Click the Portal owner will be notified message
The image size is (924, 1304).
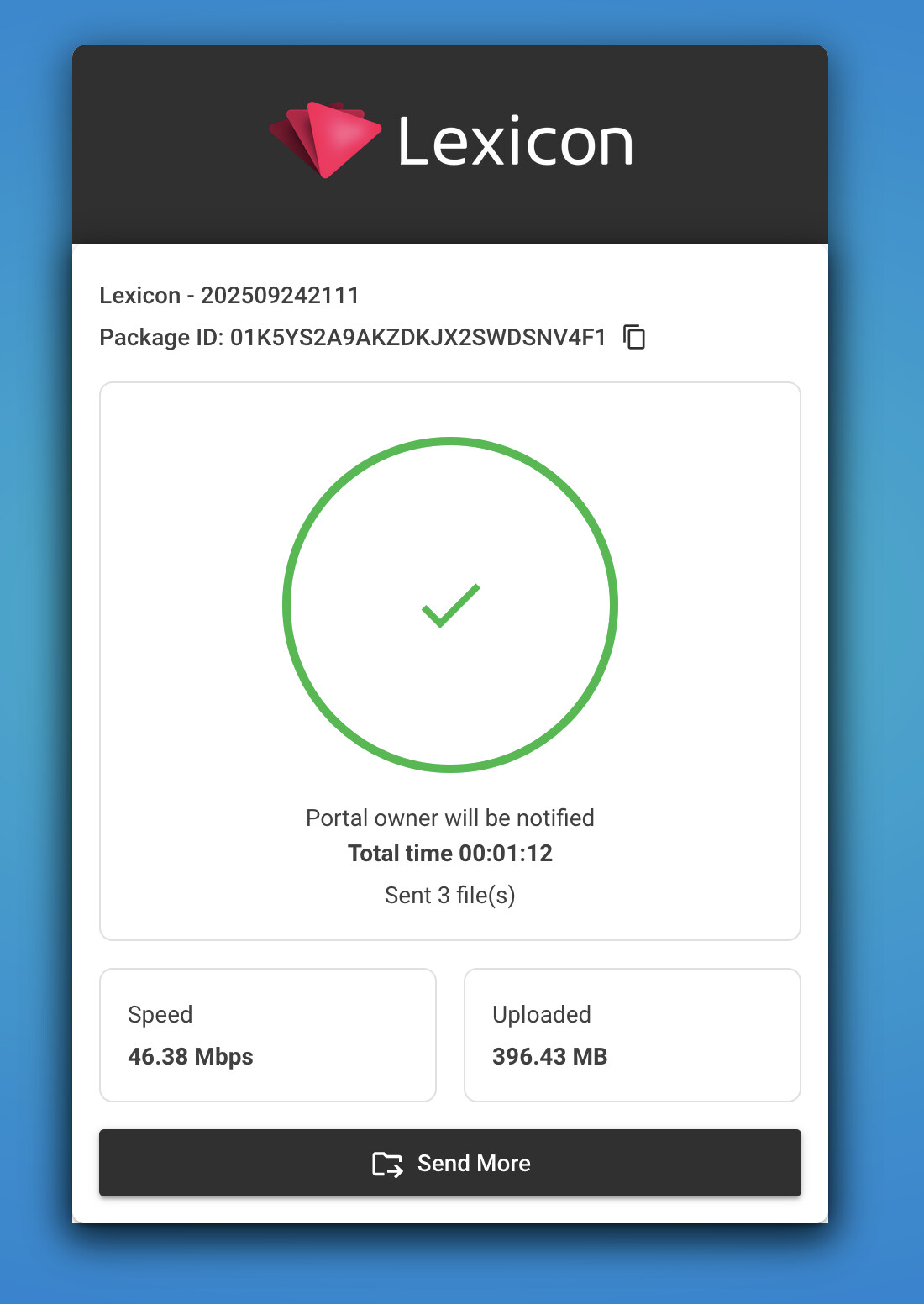click(x=450, y=818)
